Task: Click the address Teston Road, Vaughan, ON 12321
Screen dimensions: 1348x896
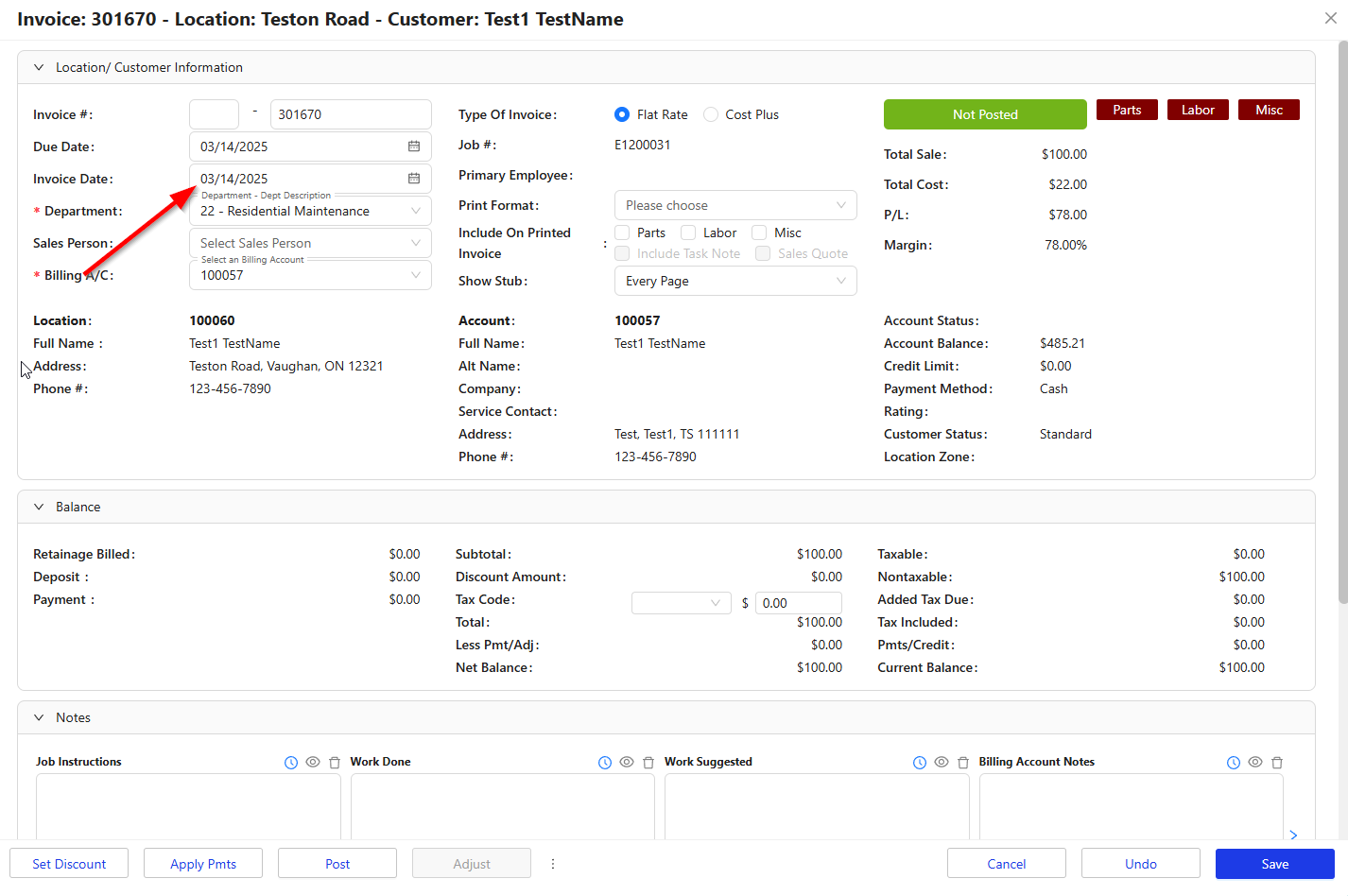Action: click(286, 366)
